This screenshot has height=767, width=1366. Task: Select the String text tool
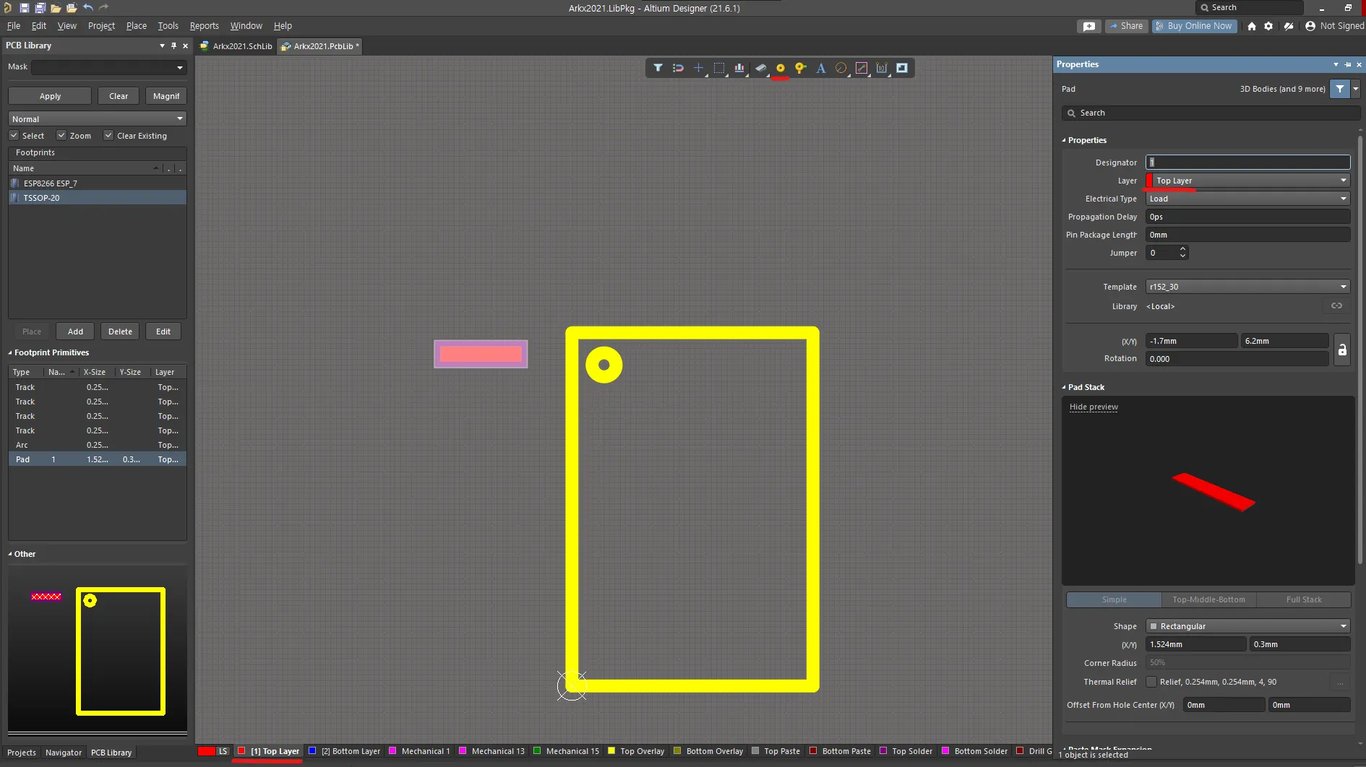coord(820,68)
